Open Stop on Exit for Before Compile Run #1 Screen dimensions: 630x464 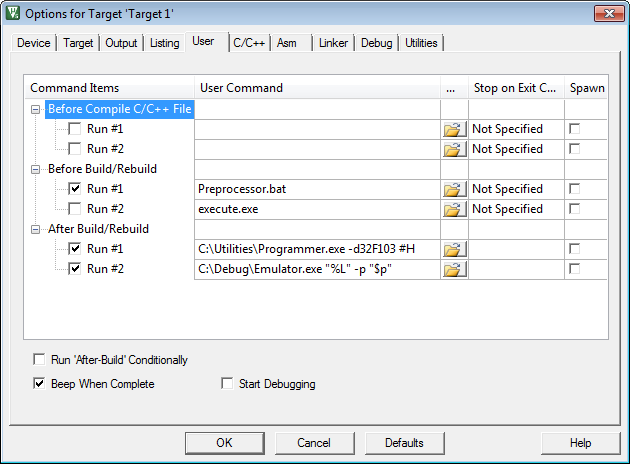pos(516,129)
